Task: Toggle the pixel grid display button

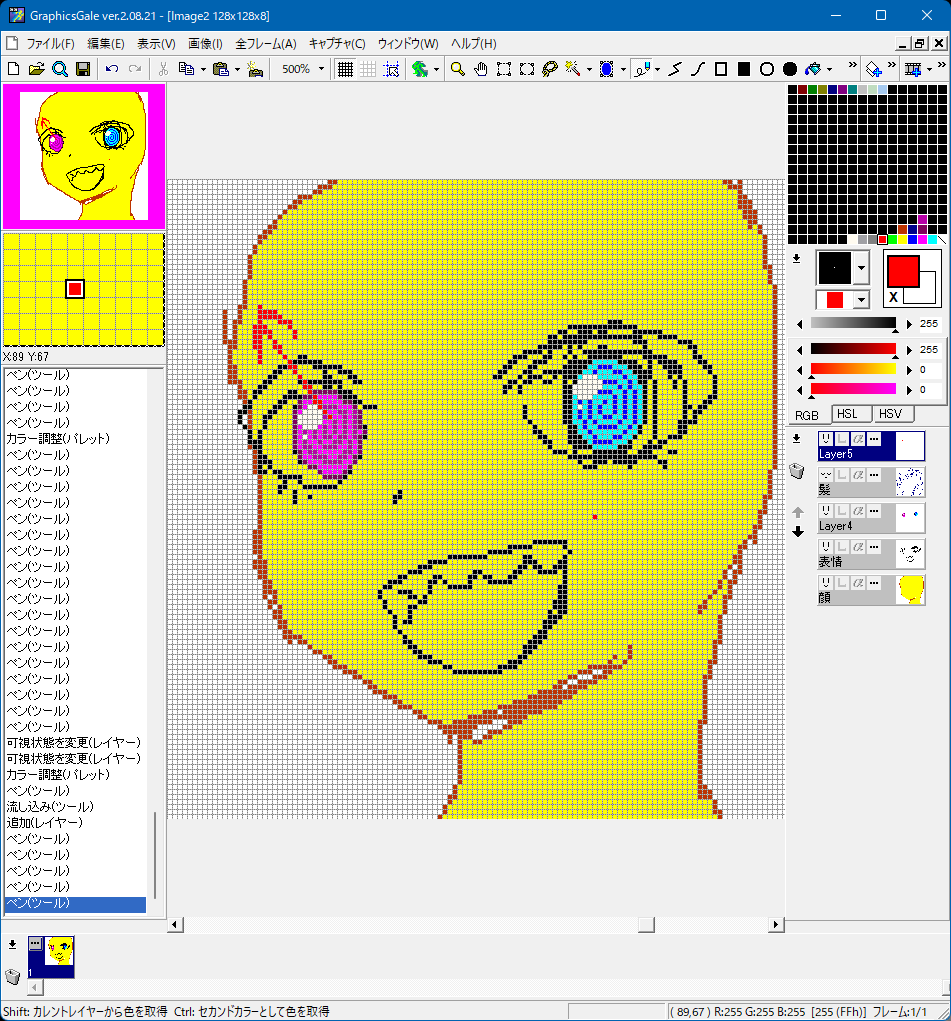Action: [345, 69]
